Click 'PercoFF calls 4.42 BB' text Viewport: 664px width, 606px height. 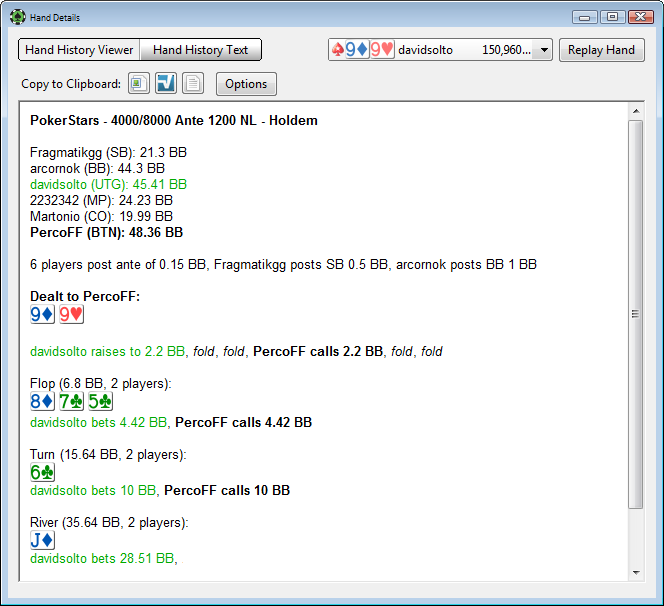pyautogui.click(x=243, y=423)
